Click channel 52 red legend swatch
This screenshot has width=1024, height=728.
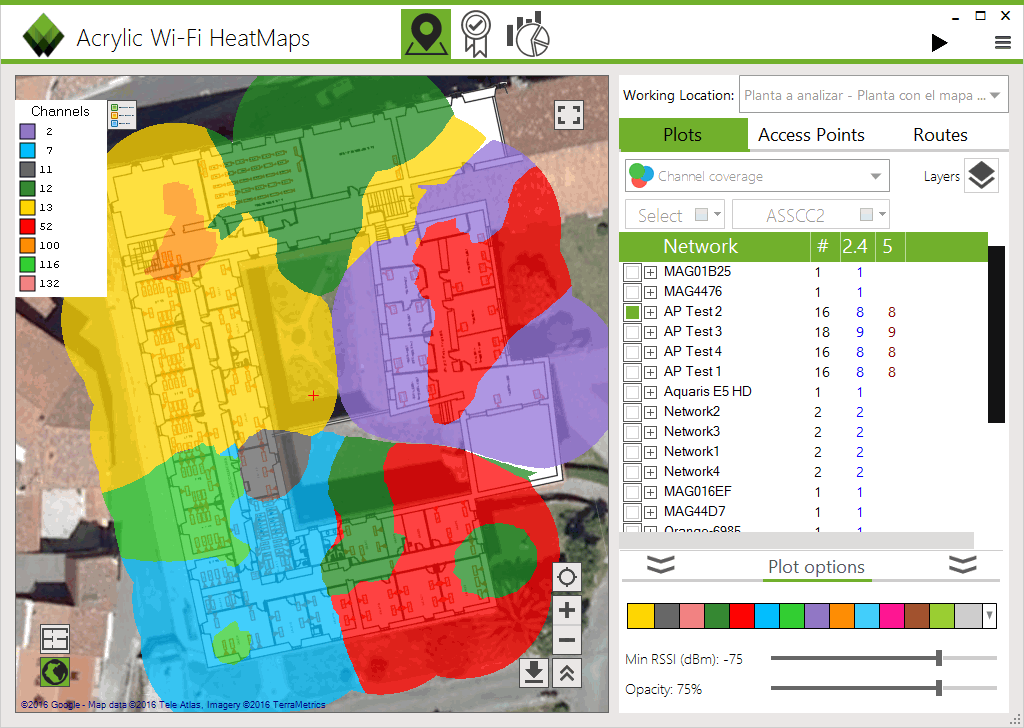[27, 227]
